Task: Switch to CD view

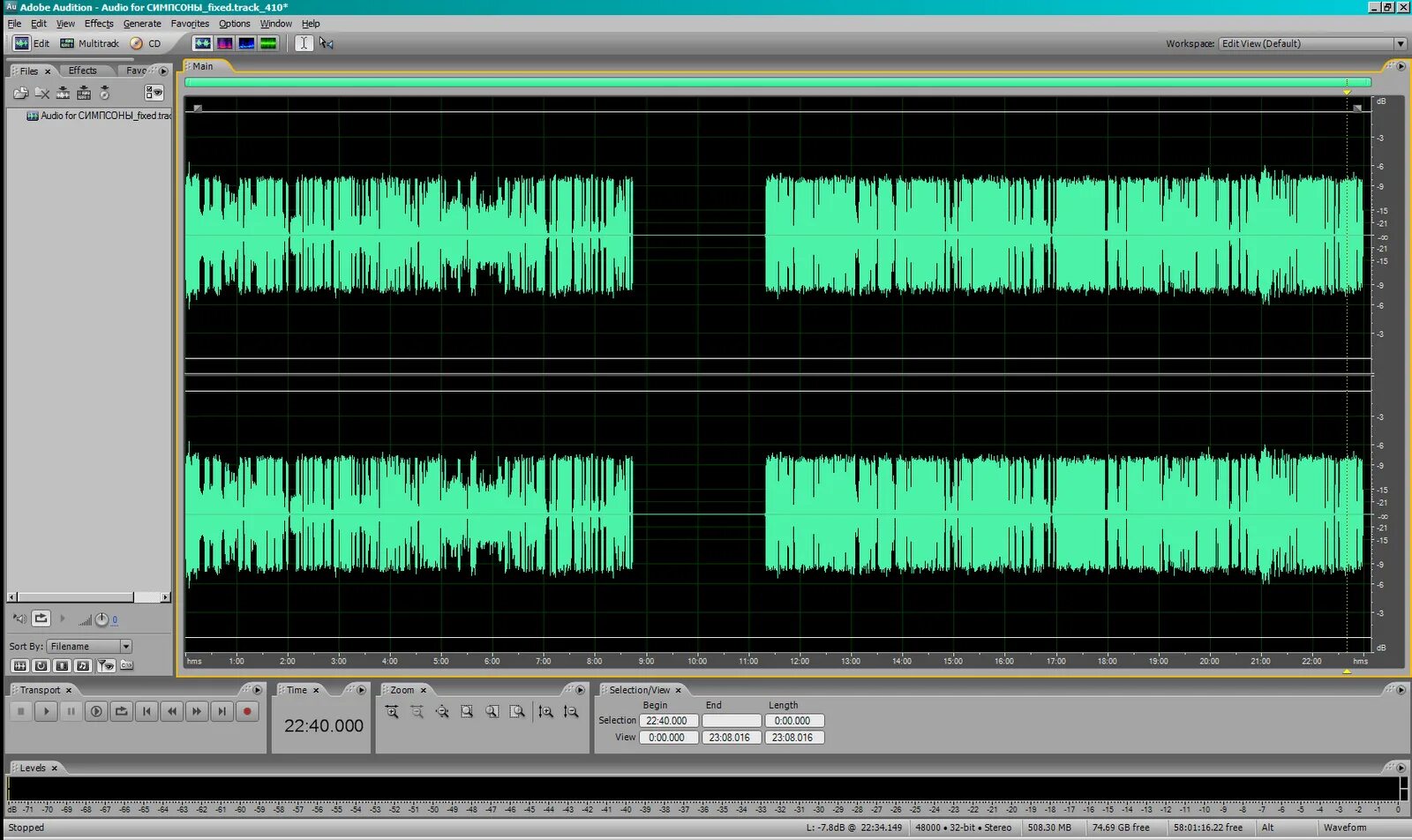Action: pos(146,43)
